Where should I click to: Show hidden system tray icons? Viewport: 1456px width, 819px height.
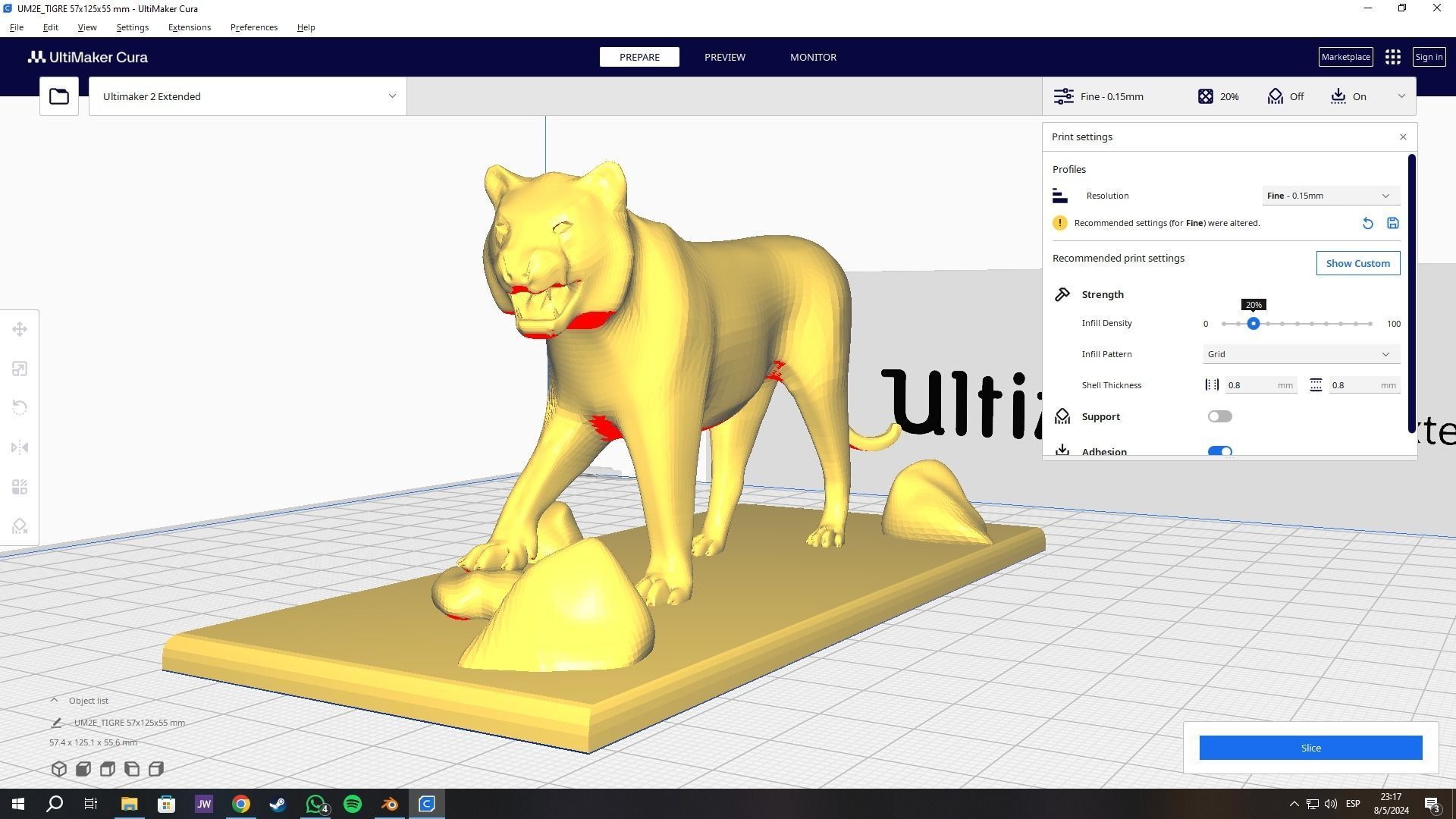(1294, 804)
